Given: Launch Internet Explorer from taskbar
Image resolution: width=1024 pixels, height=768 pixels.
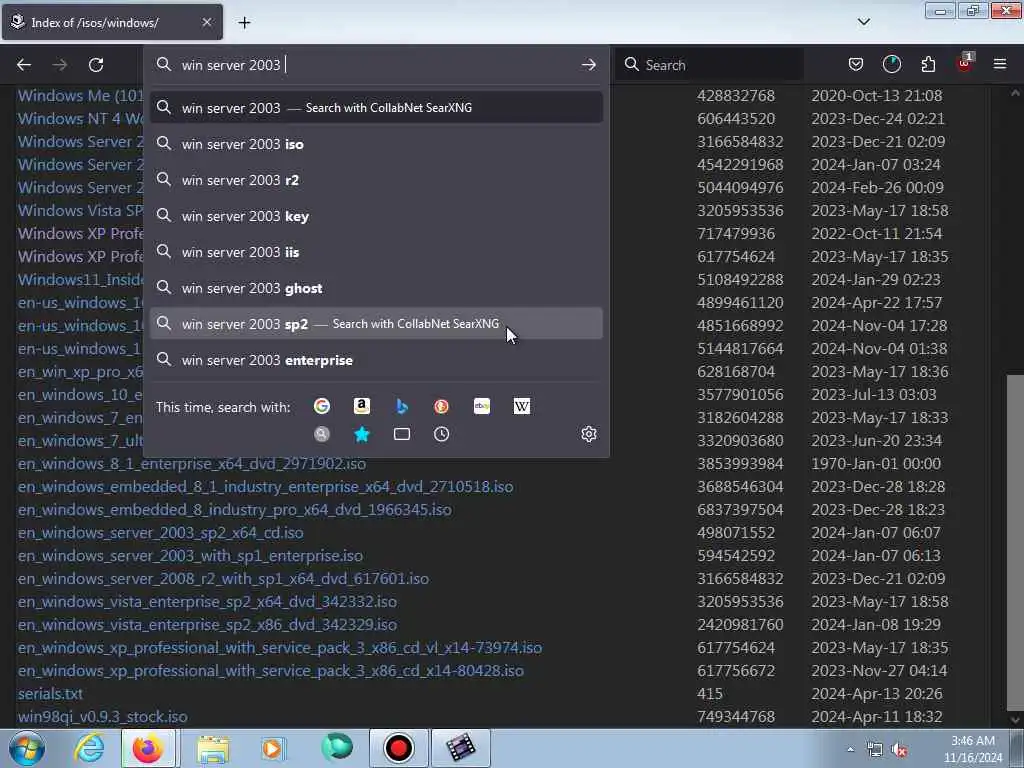Looking at the screenshot, I should click(x=89, y=748).
